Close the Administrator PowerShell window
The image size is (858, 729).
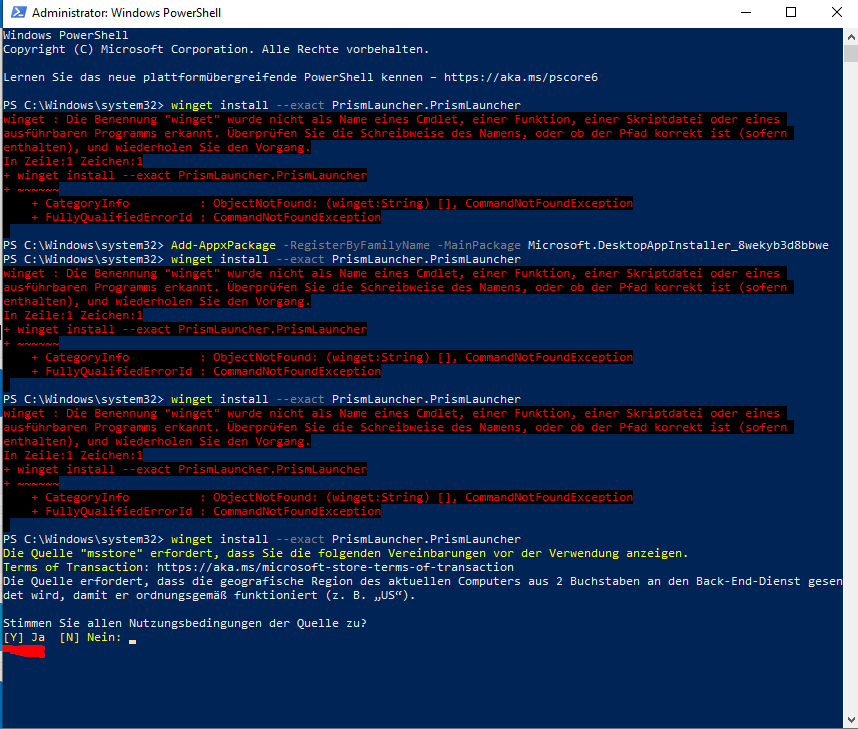[x=836, y=13]
